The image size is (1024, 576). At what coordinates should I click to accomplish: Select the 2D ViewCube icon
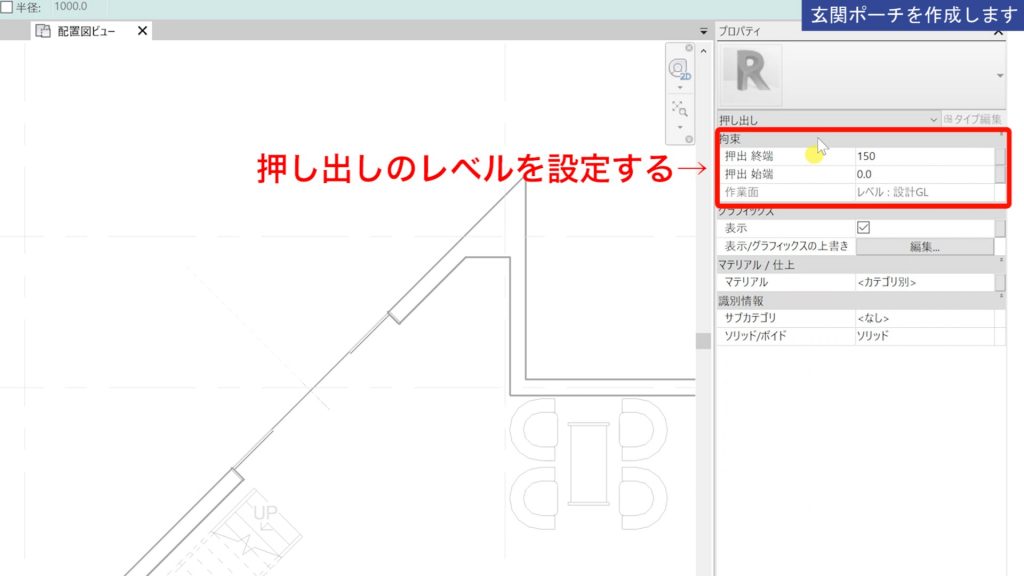point(678,68)
